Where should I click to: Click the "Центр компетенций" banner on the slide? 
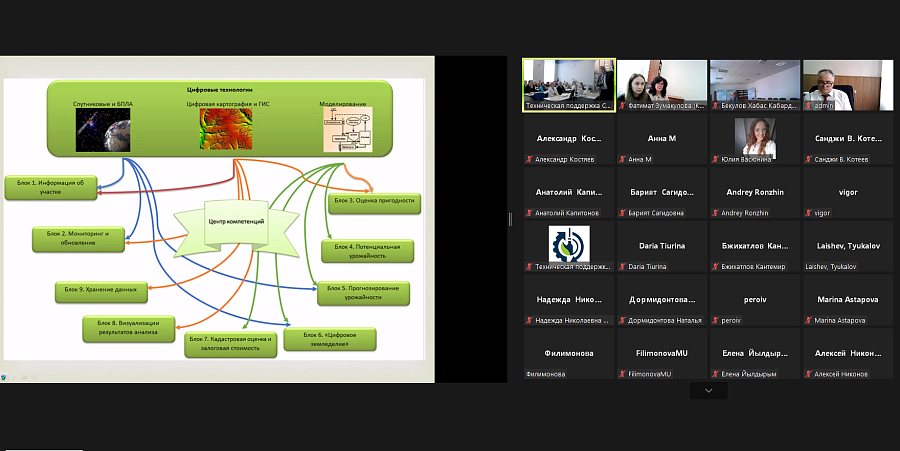(x=237, y=221)
